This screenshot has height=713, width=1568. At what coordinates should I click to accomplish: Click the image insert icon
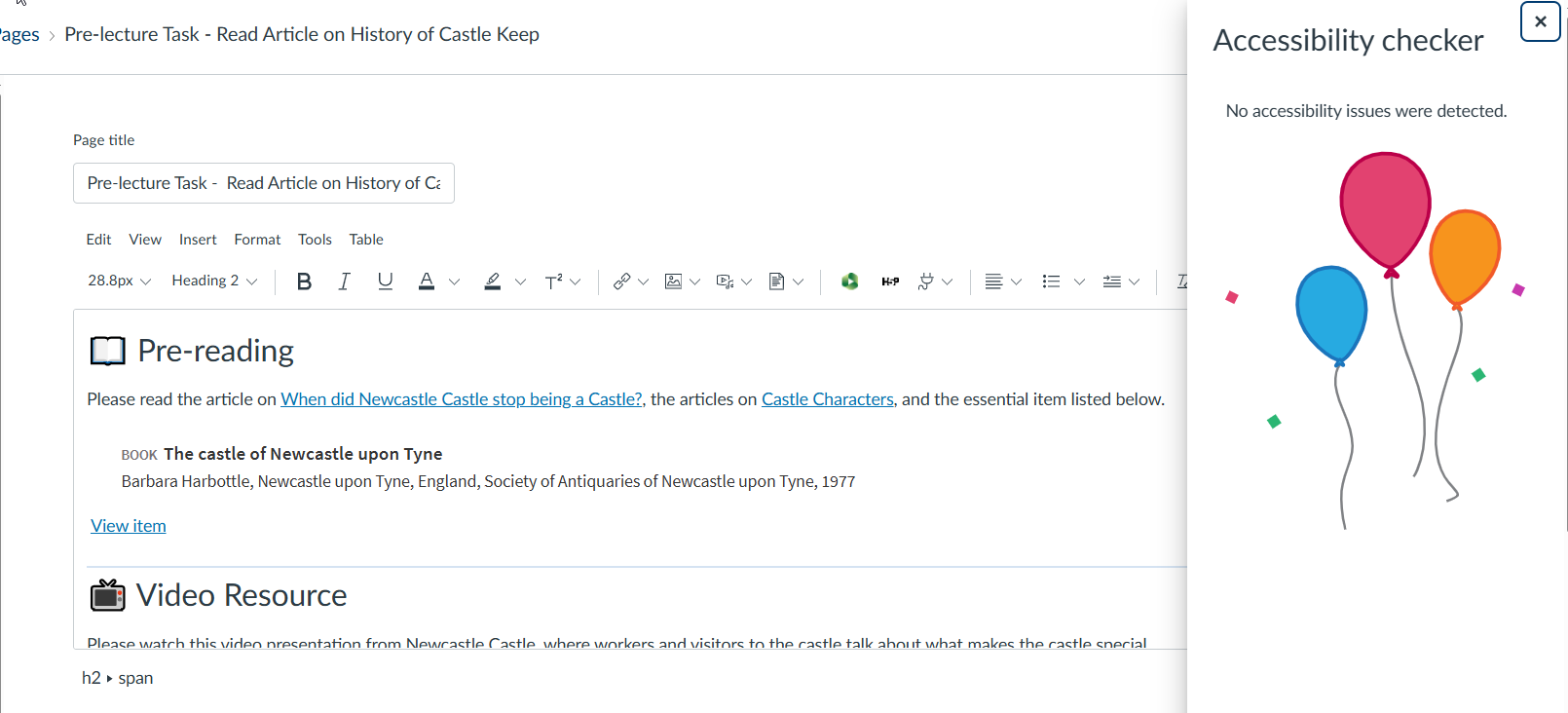(x=673, y=281)
